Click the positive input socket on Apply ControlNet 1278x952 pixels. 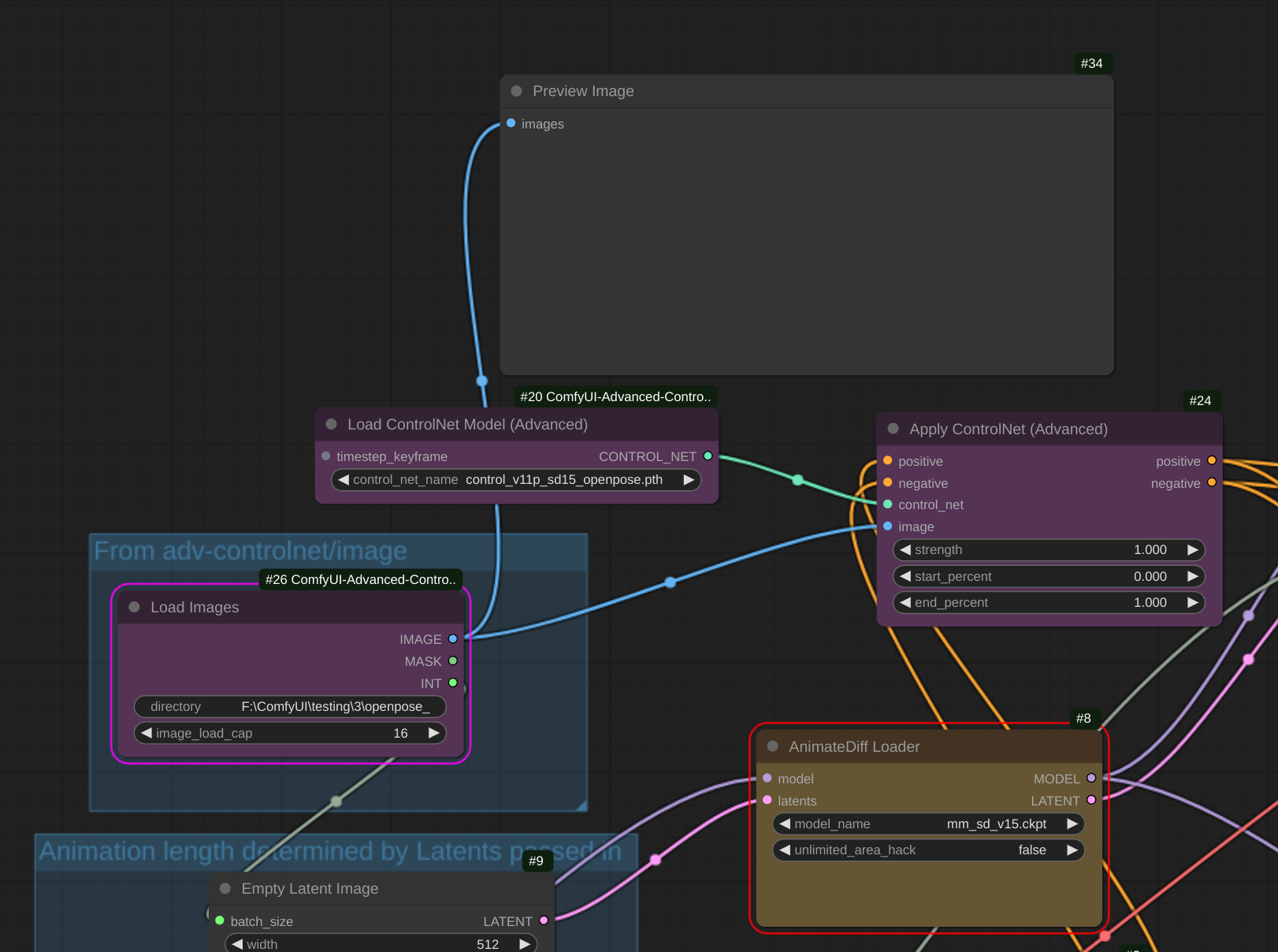887,461
